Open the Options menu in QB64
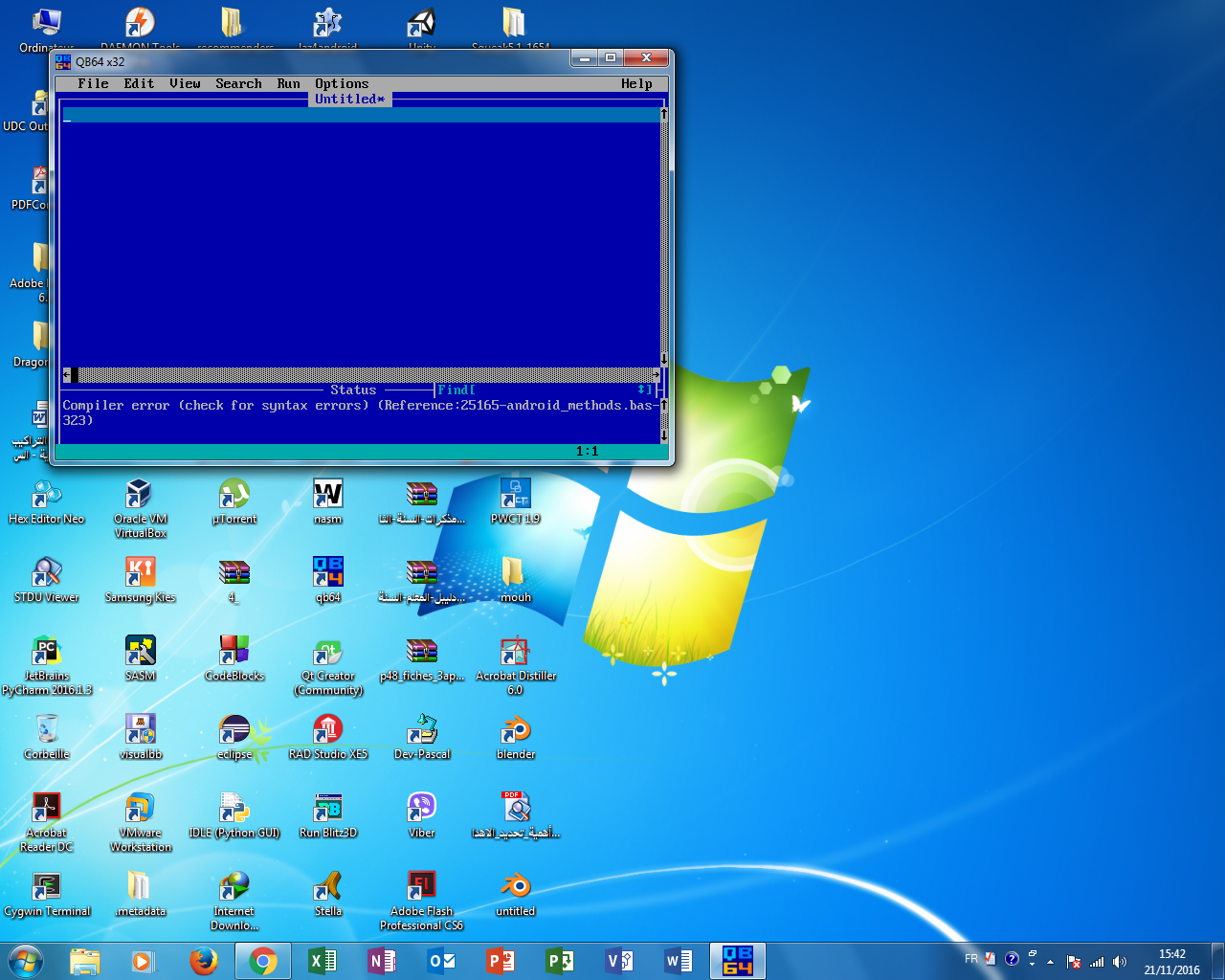 coord(342,84)
